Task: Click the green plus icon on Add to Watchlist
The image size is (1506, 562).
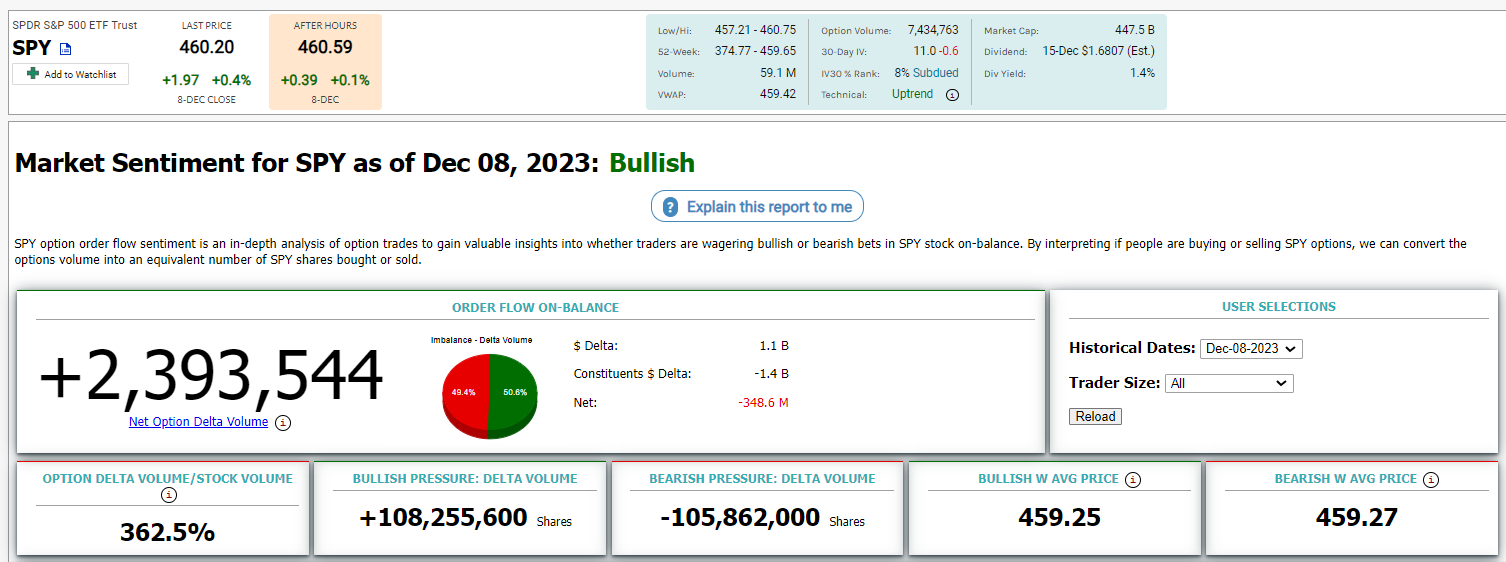Action: click(x=33, y=74)
